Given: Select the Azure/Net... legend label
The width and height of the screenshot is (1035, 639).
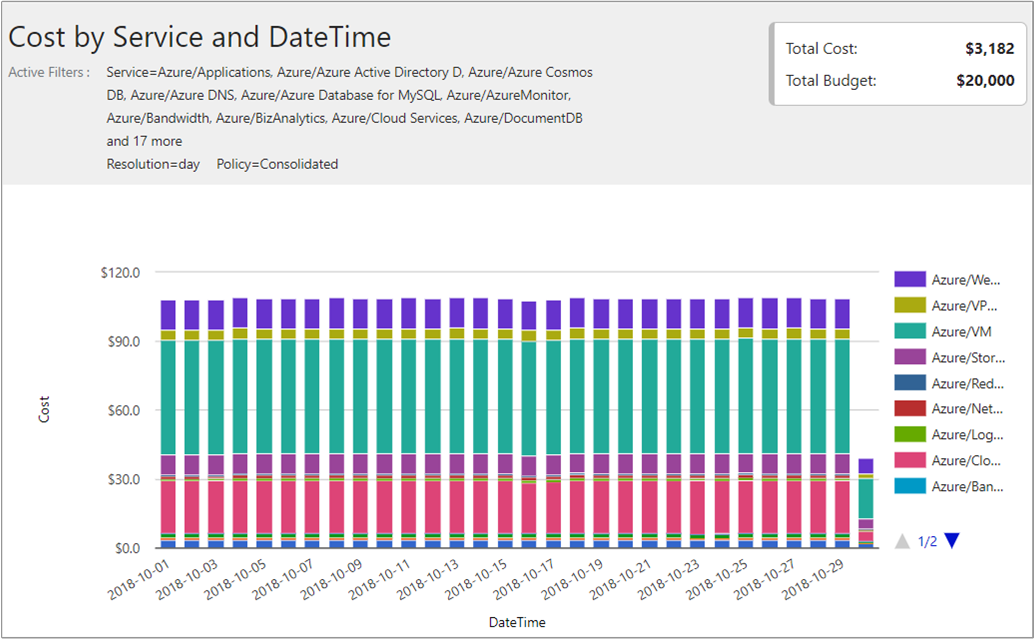Looking at the screenshot, I should (967, 409).
